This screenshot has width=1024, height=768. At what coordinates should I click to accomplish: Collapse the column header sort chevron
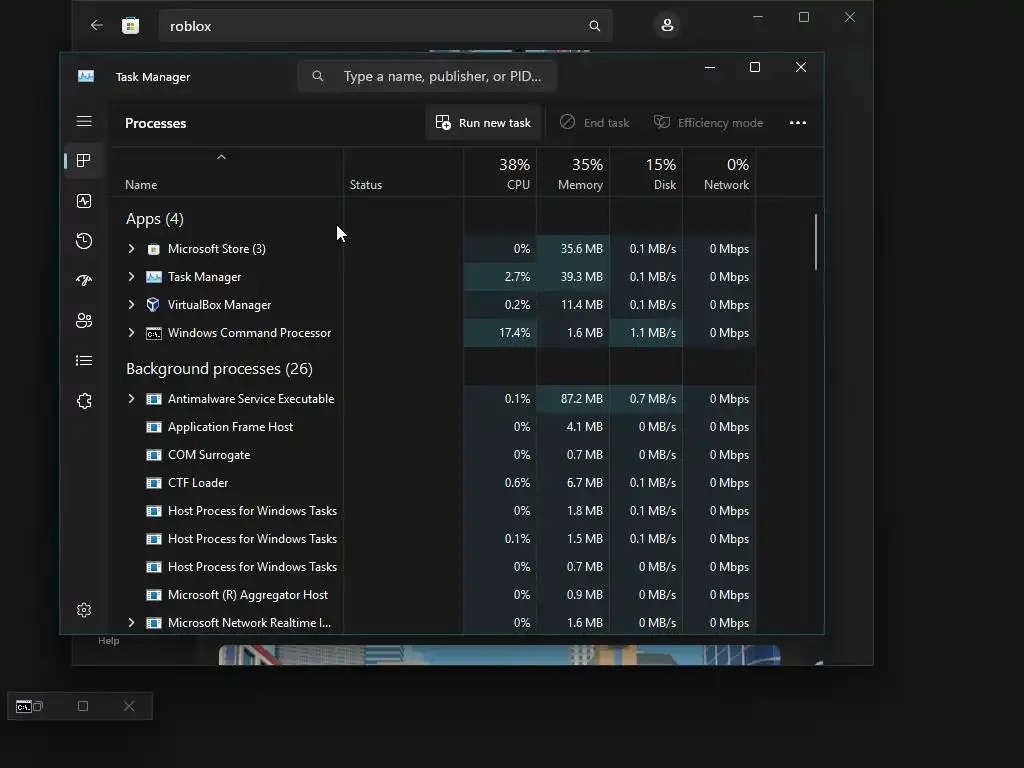click(221, 157)
